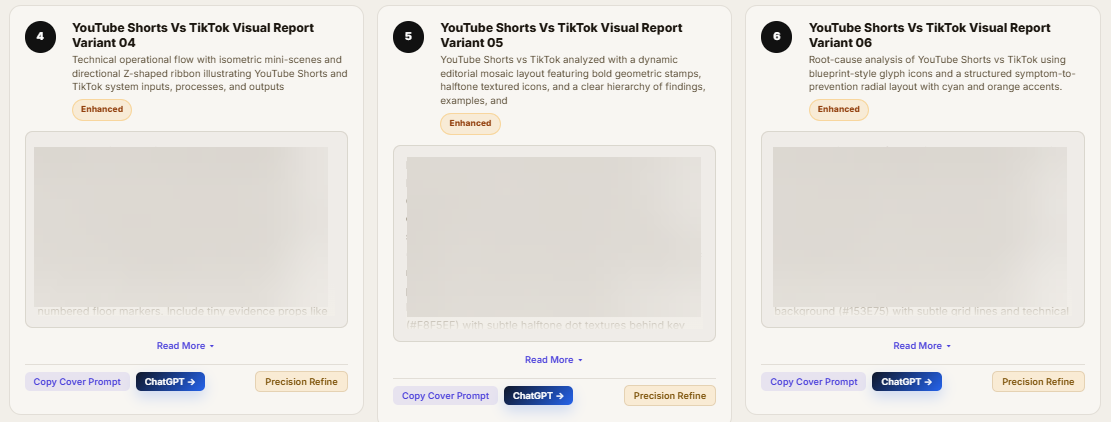Expand Read More on Variant 06 card
1111x422 pixels.
click(x=923, y=346)
